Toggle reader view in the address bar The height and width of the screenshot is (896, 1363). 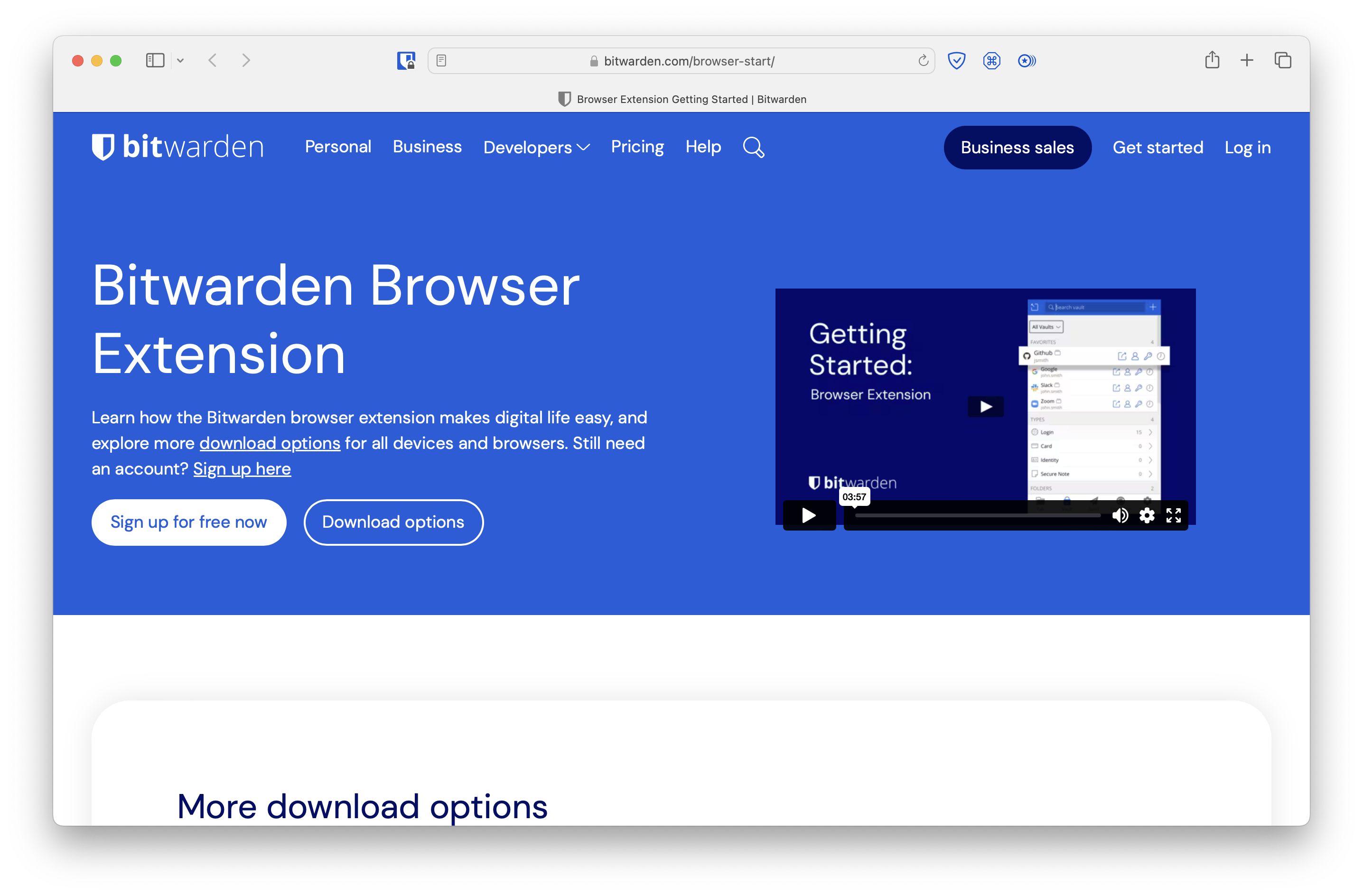click(x=441, y=60)
